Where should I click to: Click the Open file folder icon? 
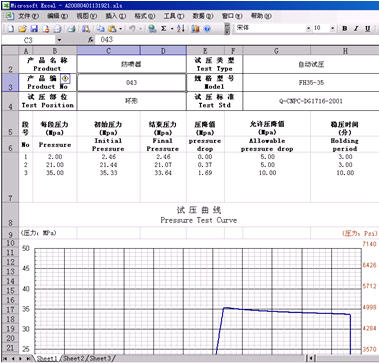22,29
